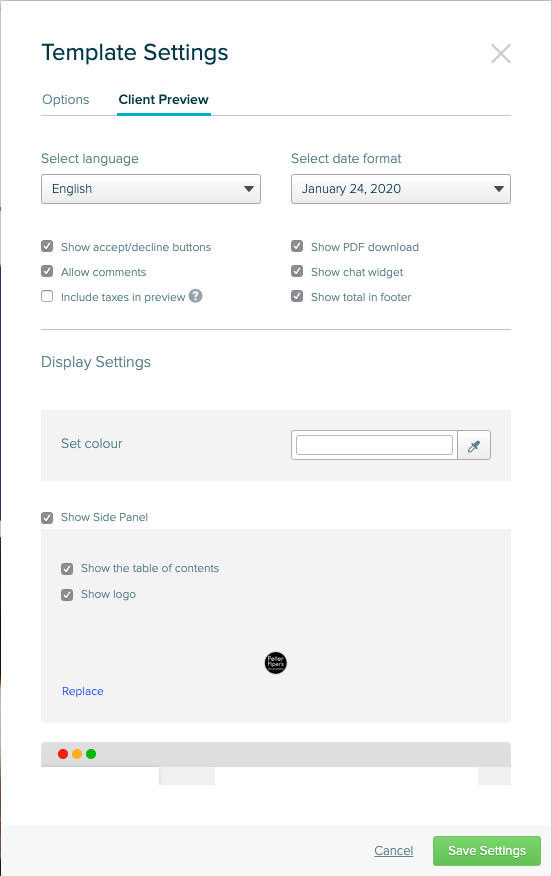Click the yellow dot in browser preview
Image resolution: width=552 pixels, height=876 pixels.
(77, 754)
